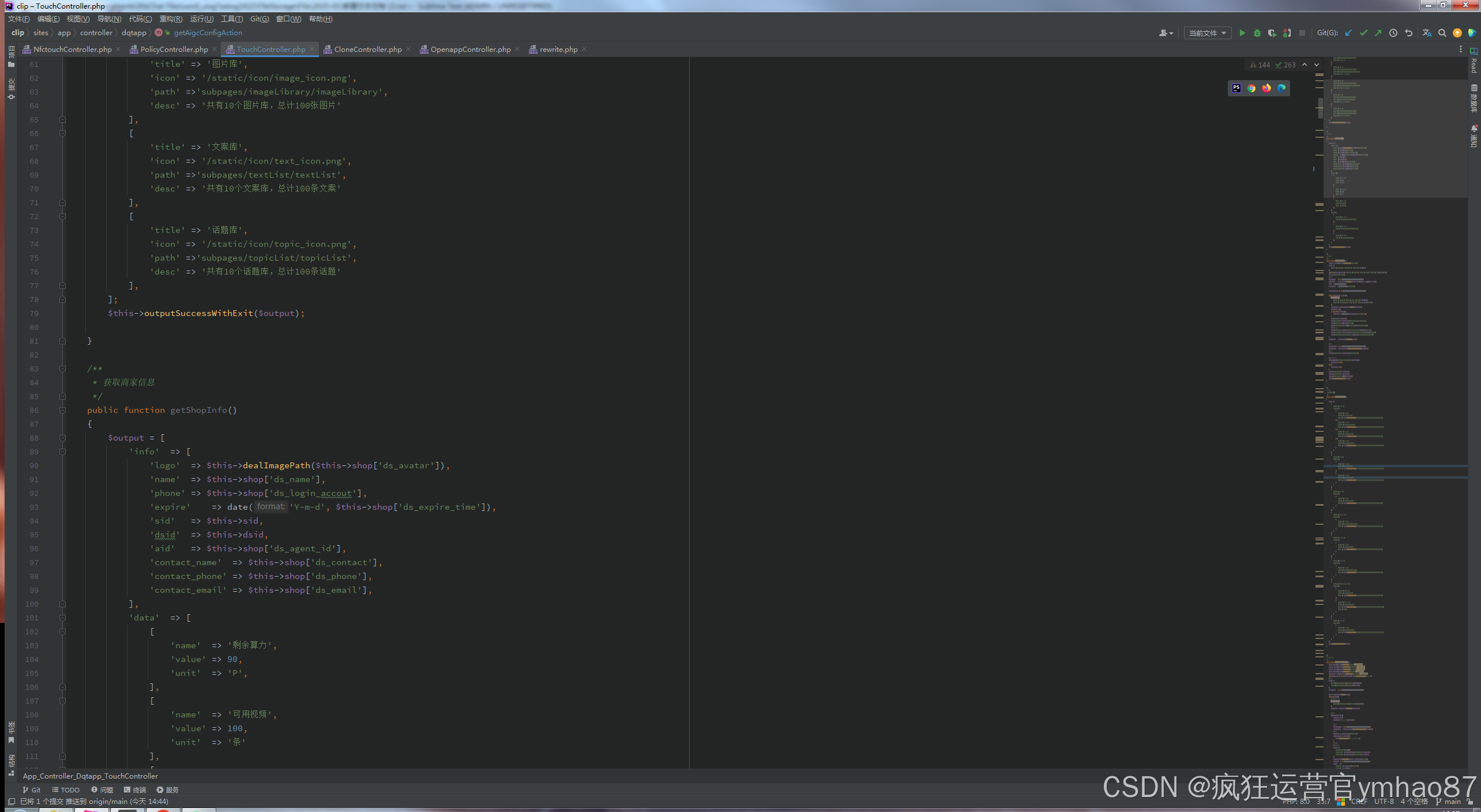Open the 终端 terminal tool window button
The image size is (1481, 812).
[x=136, y=790]
